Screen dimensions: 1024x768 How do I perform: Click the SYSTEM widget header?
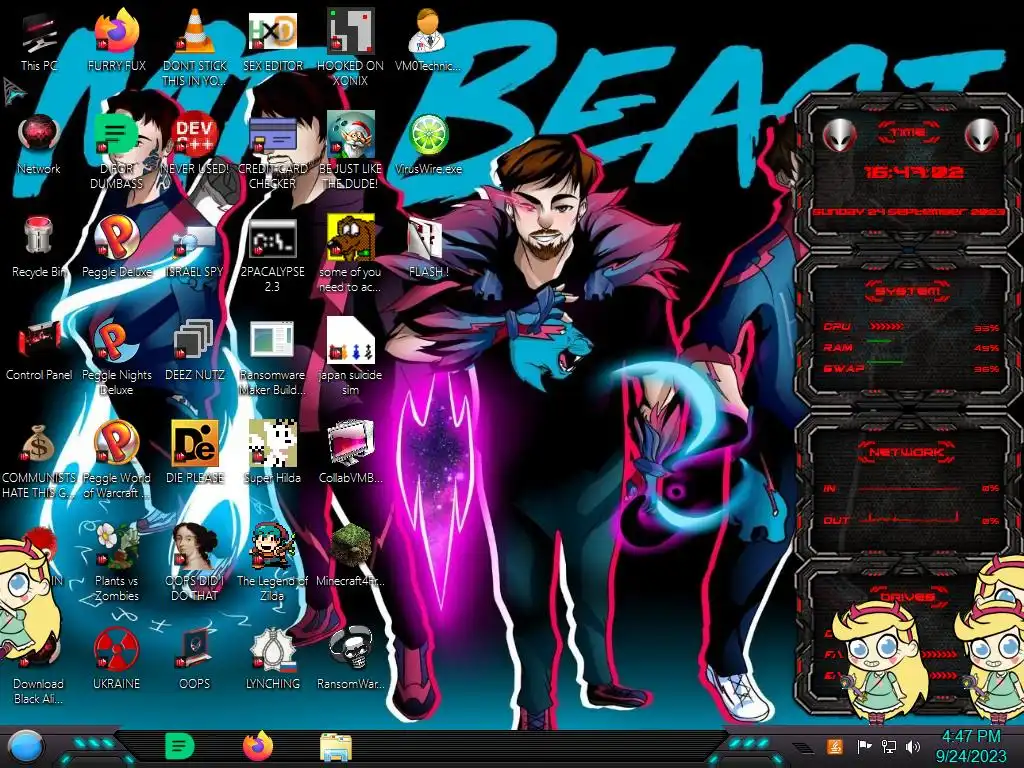click(x=907, y=291)
